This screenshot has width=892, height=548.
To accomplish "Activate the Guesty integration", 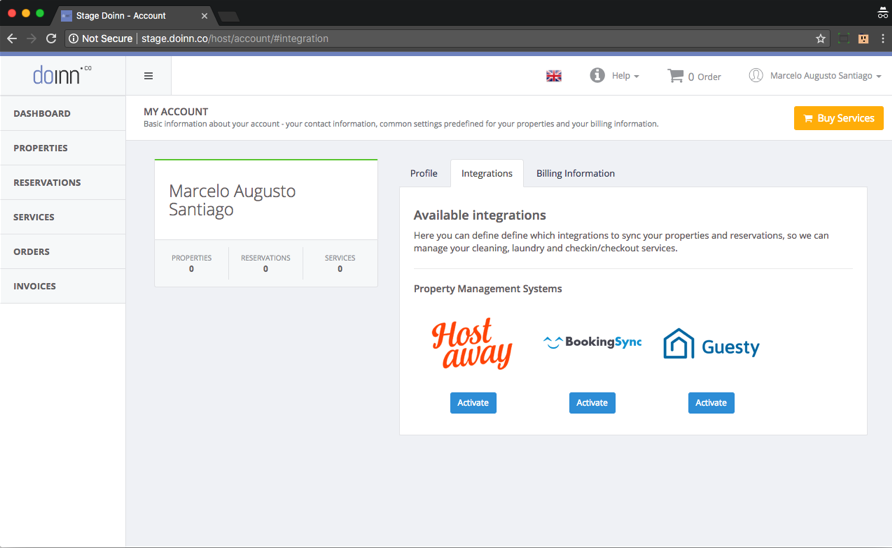I will (711, 402).
